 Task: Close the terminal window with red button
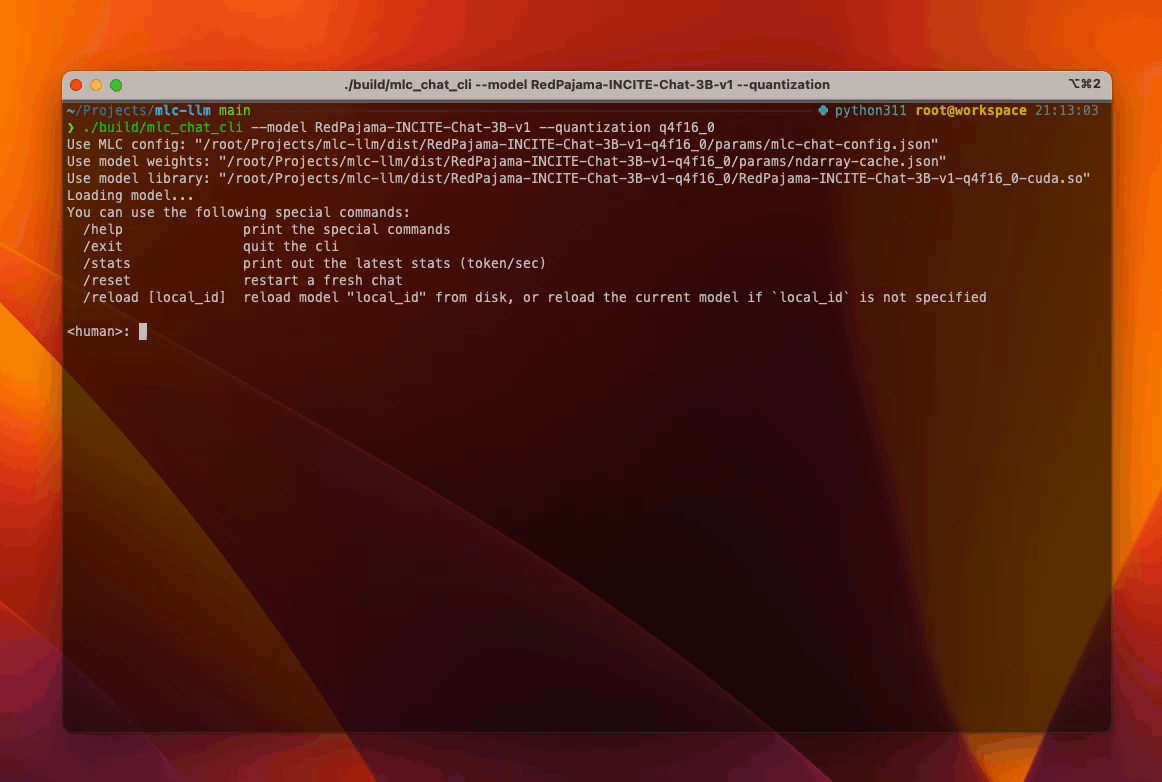pos(76,85)
